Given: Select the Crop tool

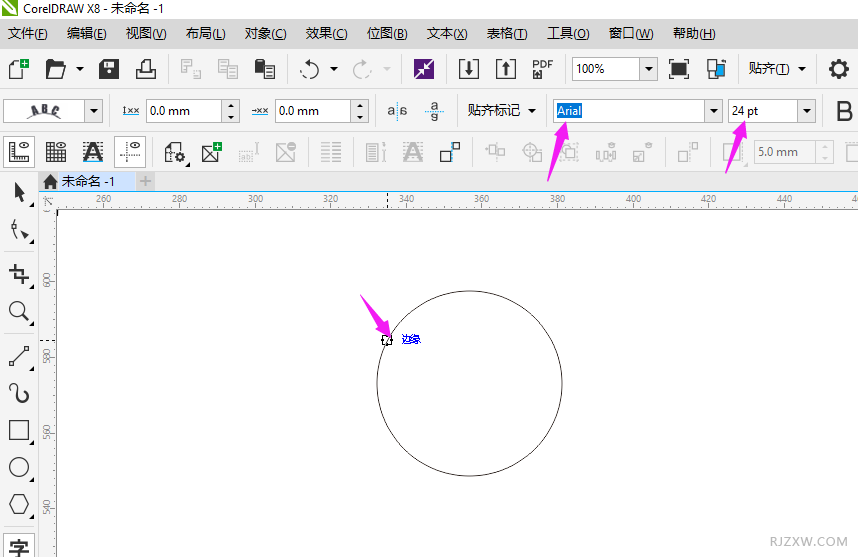Looking at the screenshot, I should tap(19, 274).
